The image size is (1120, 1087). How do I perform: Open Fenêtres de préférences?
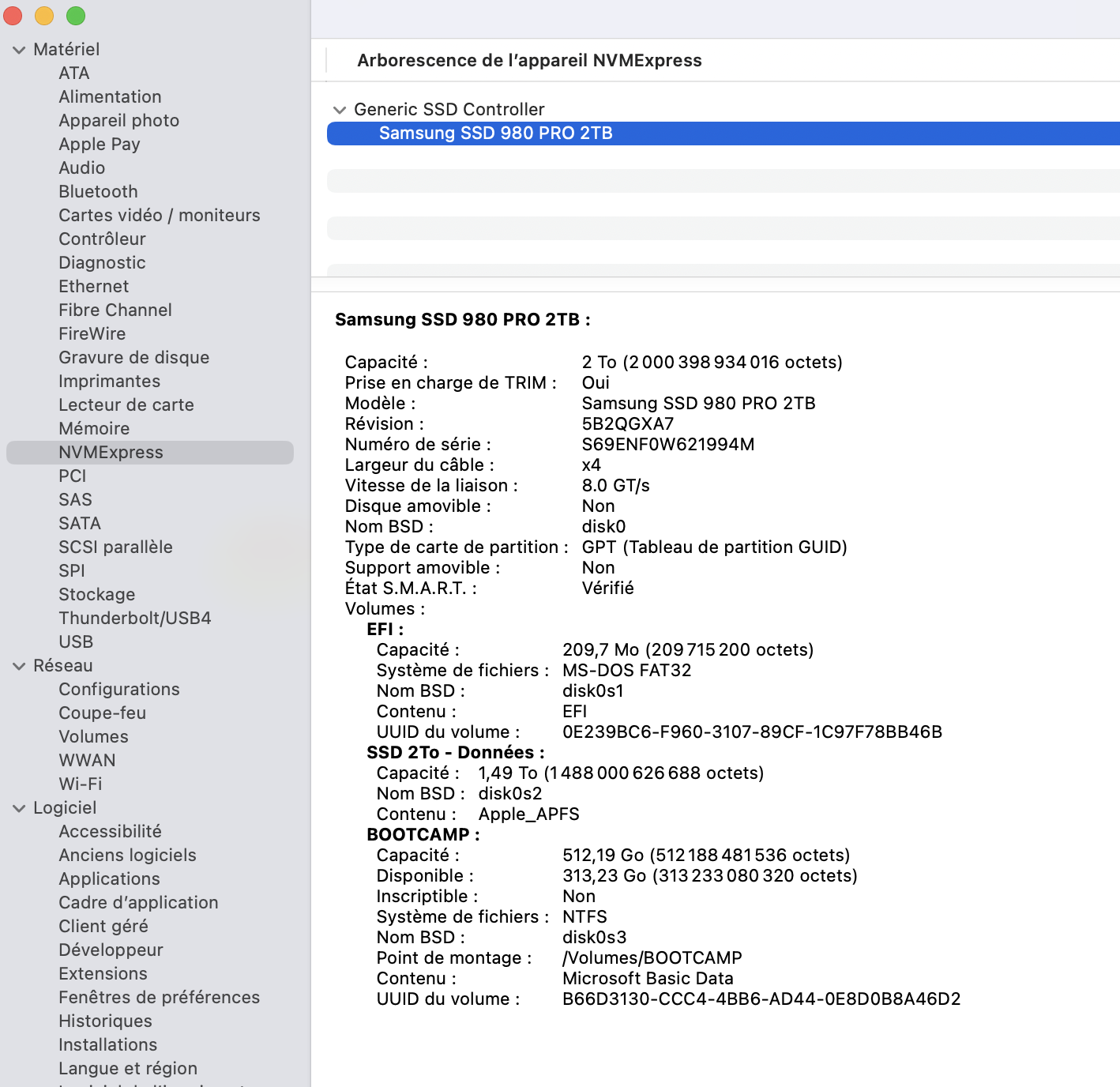coord(159,997)
